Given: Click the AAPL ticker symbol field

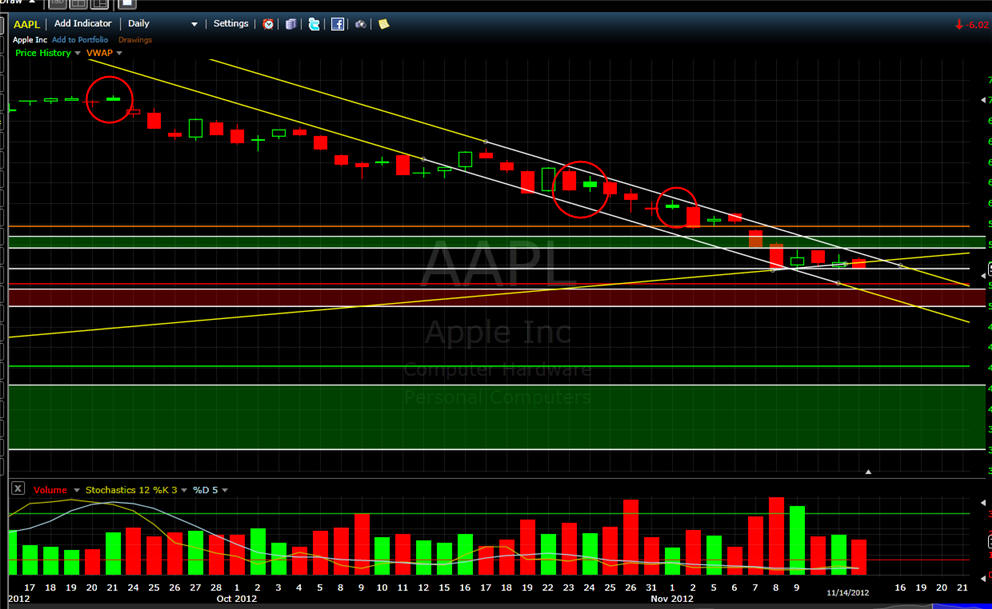Looking at the screenshot, I should (x=26, y=24).
